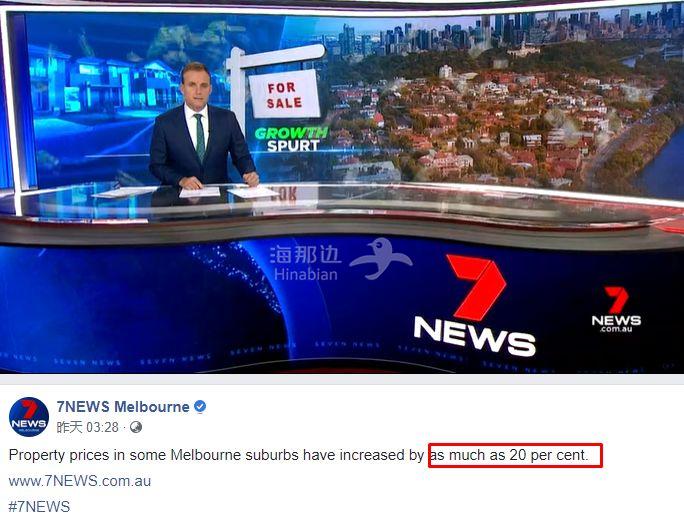Visit the www.7NEWS.com.au link
Viewport: 684px width, 522px height.
(80, 481)
